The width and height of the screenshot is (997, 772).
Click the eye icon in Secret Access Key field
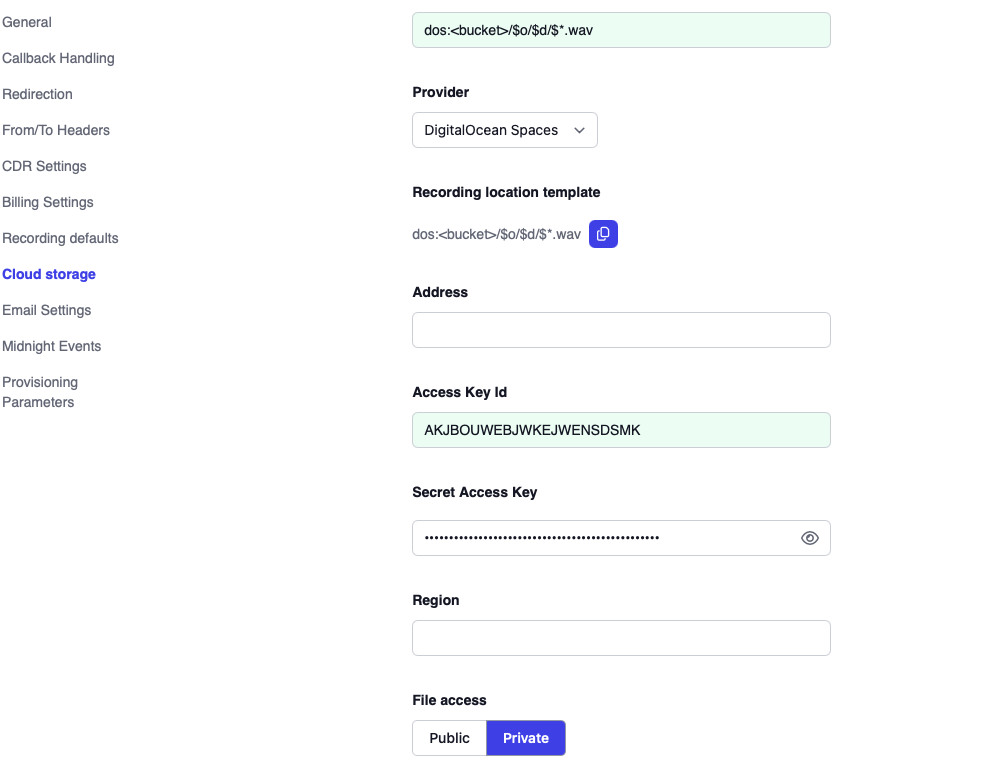tap(809, 537)
